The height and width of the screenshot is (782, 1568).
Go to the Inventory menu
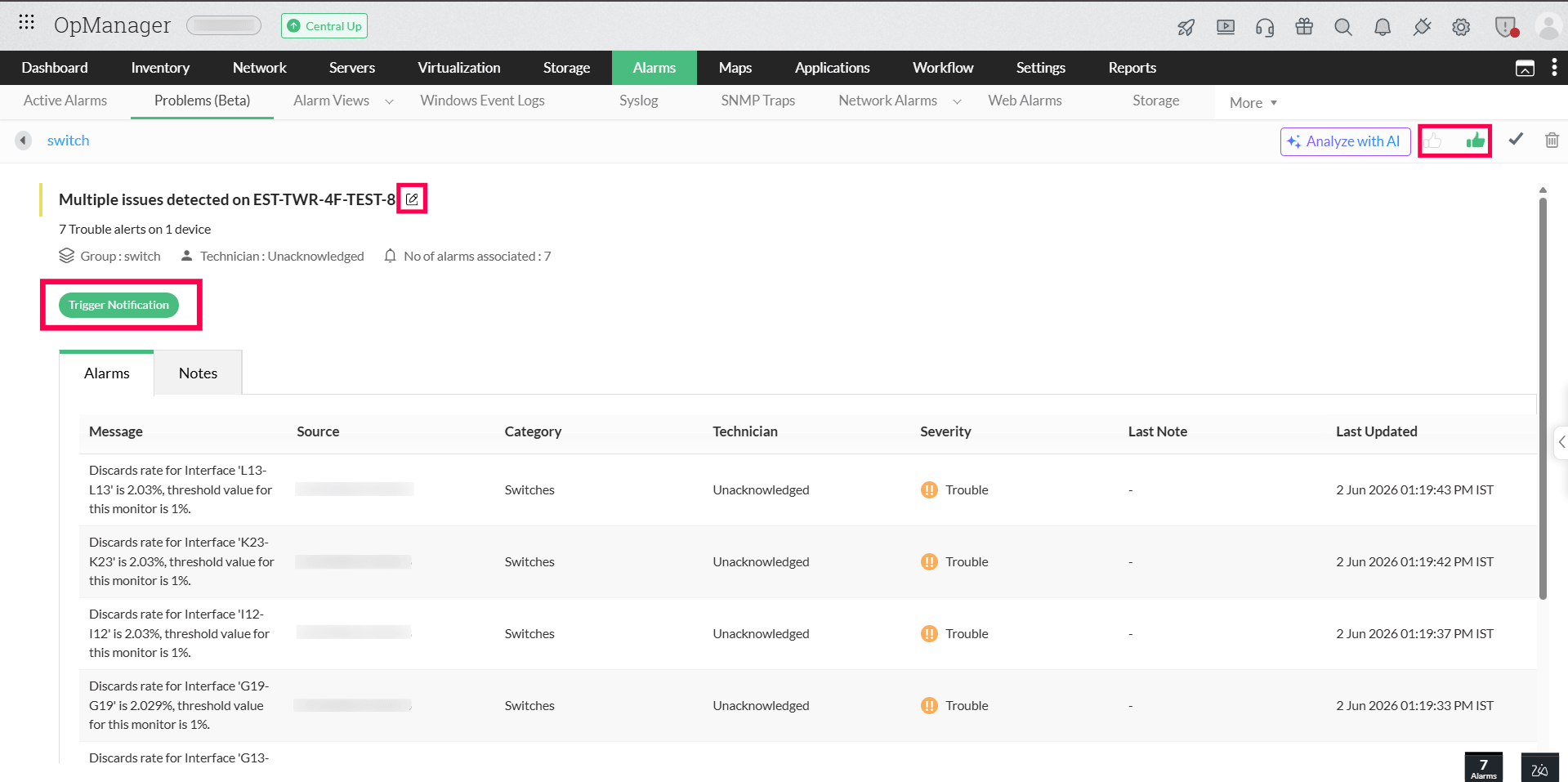pos(160,68)
